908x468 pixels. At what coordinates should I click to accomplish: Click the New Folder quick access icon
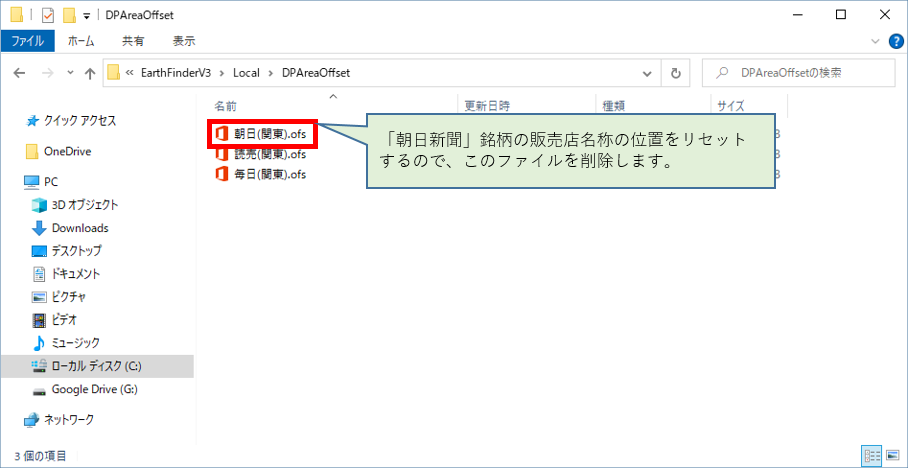[69, 15]
